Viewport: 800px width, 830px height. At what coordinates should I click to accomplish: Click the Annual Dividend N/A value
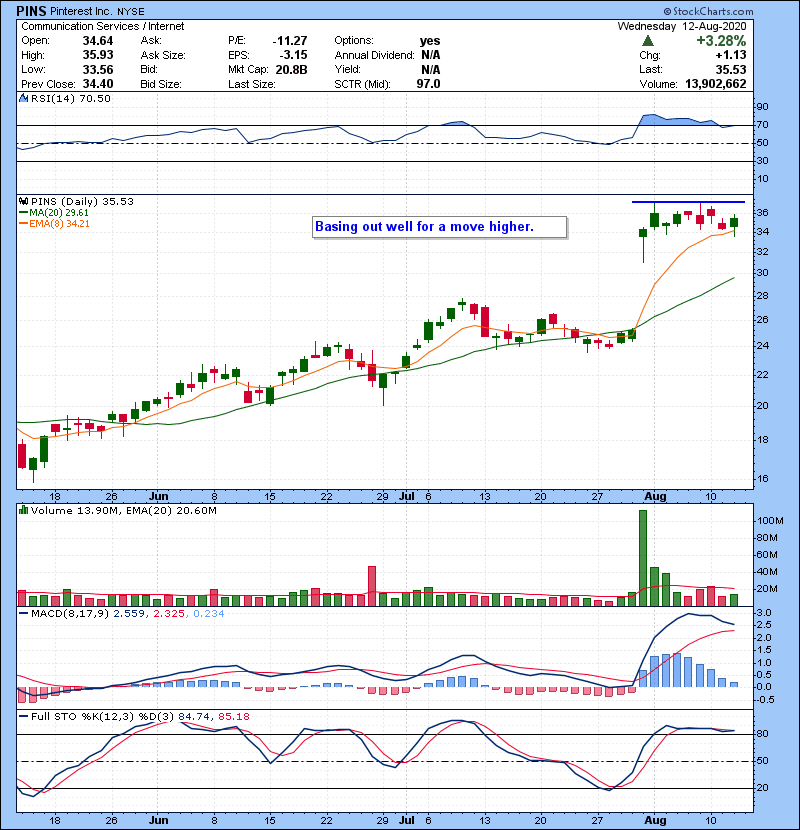point(431,55)
